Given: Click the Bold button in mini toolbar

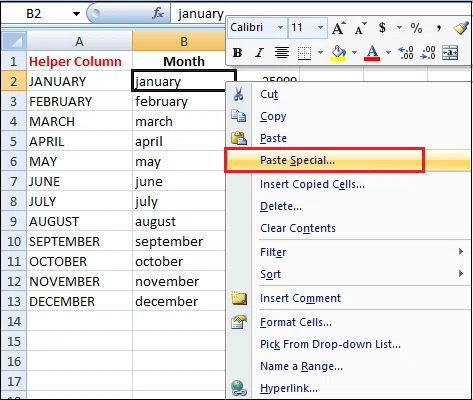Looking at the screenshot, I should (x=237, y=53).
